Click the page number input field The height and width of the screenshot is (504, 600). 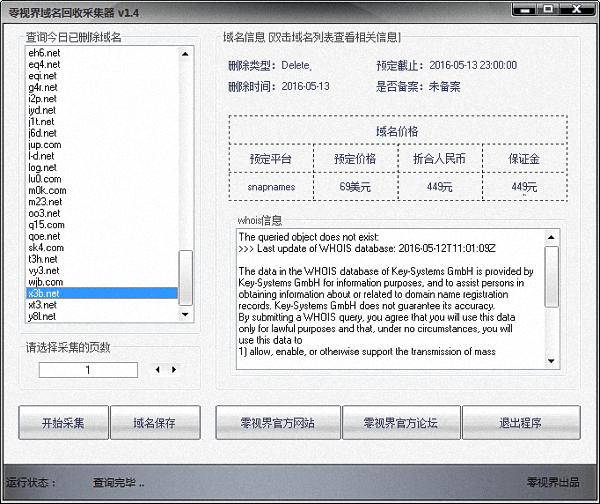coord(88,370)
